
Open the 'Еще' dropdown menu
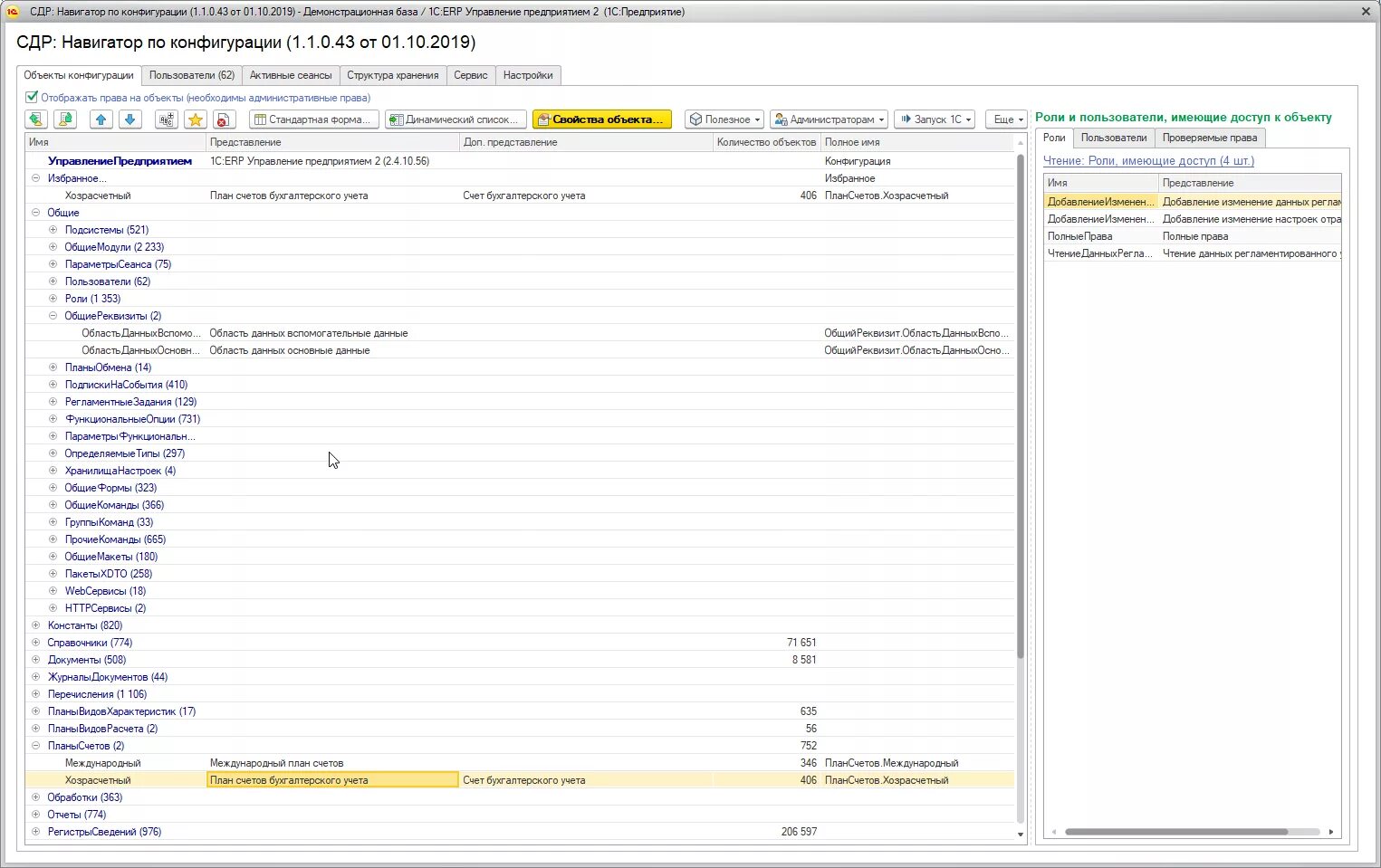pyautogui.click(x=1006, y=119)
